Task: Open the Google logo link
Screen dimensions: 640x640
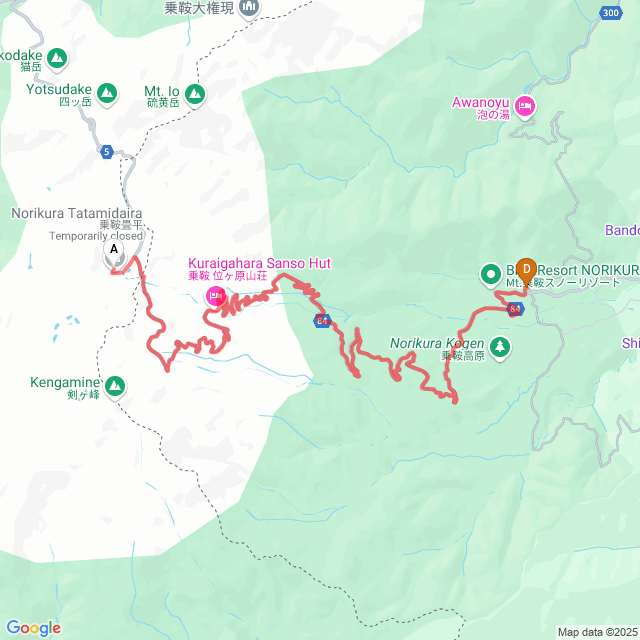Action: point(33,627)
